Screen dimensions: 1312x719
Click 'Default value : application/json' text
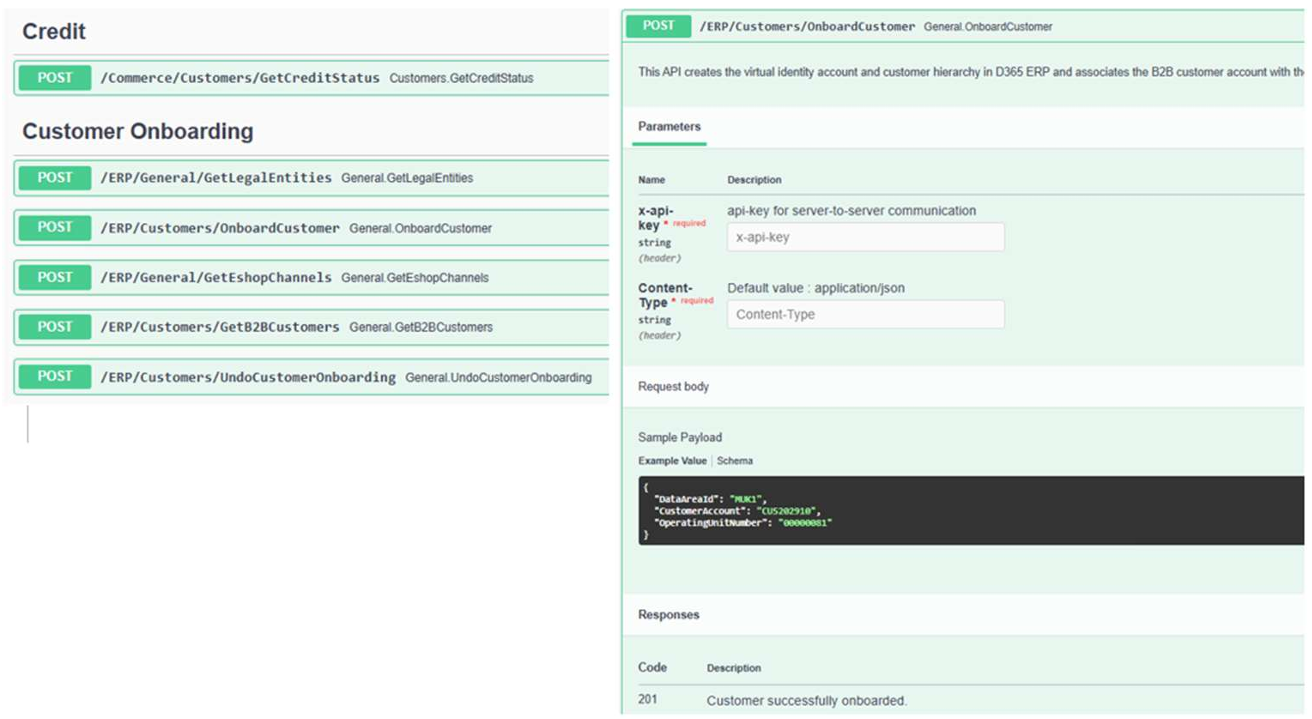pyautogui.click(x=816, y=288)
